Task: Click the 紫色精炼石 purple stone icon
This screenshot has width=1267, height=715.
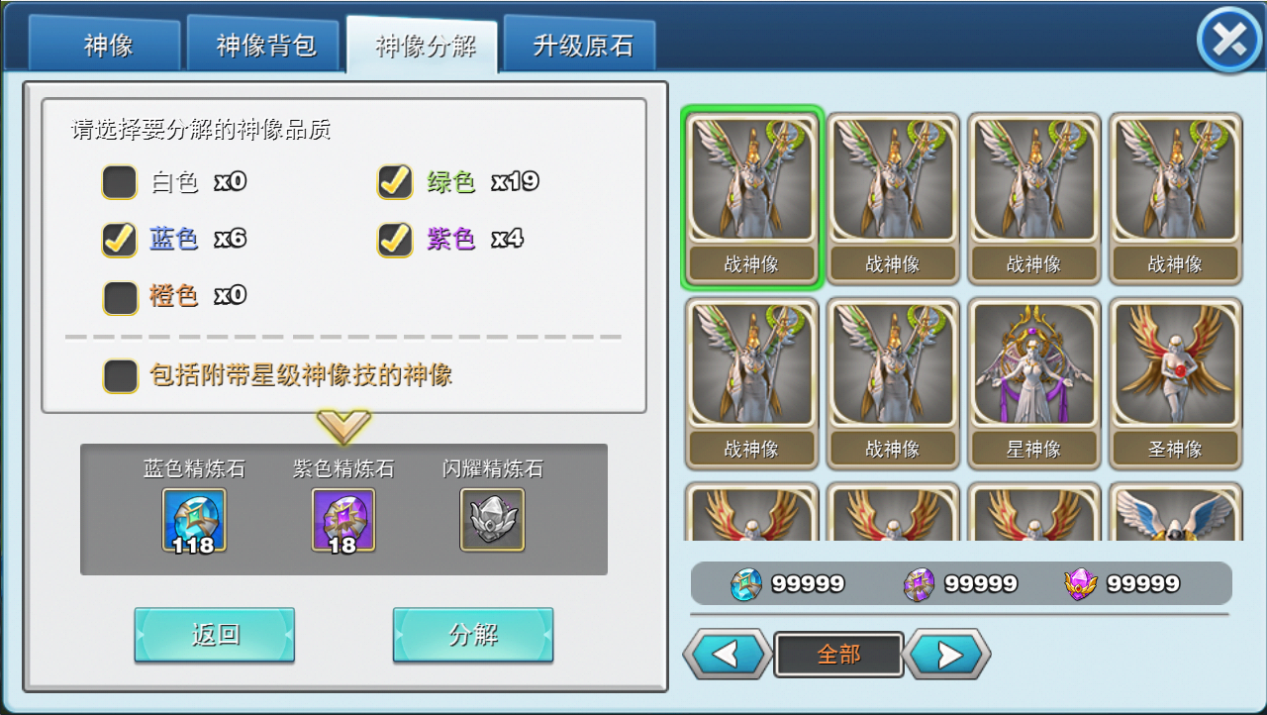Action: click(343, 520)
